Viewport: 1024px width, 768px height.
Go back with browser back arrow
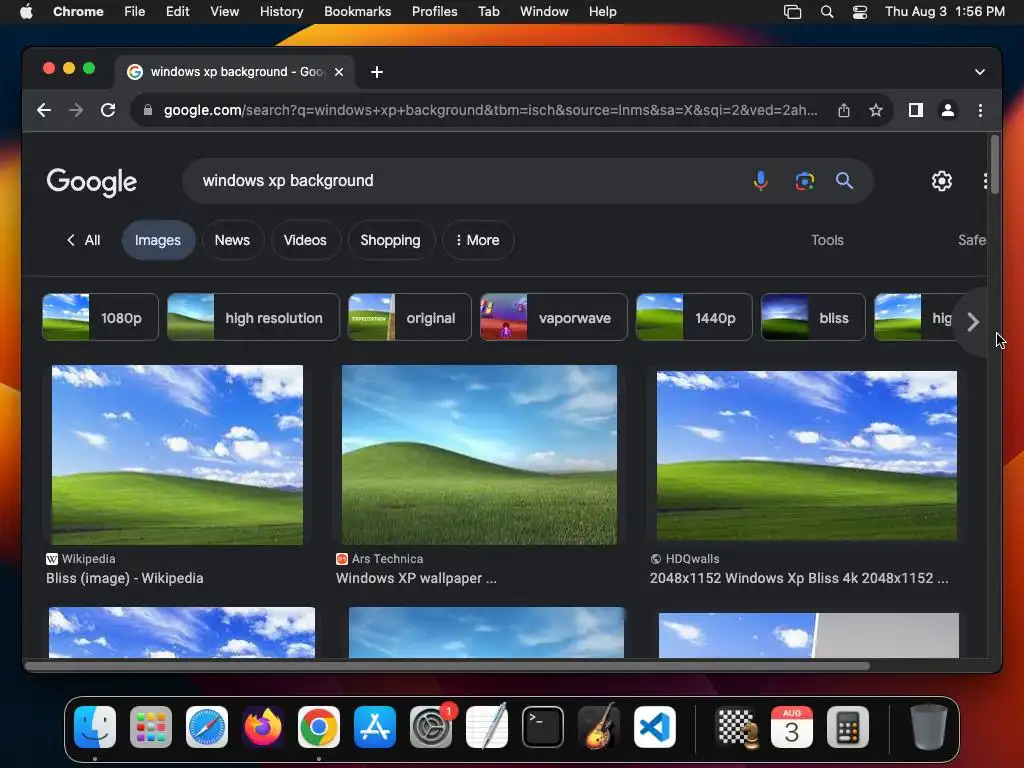pyautogui.click(x=44, y=110)
